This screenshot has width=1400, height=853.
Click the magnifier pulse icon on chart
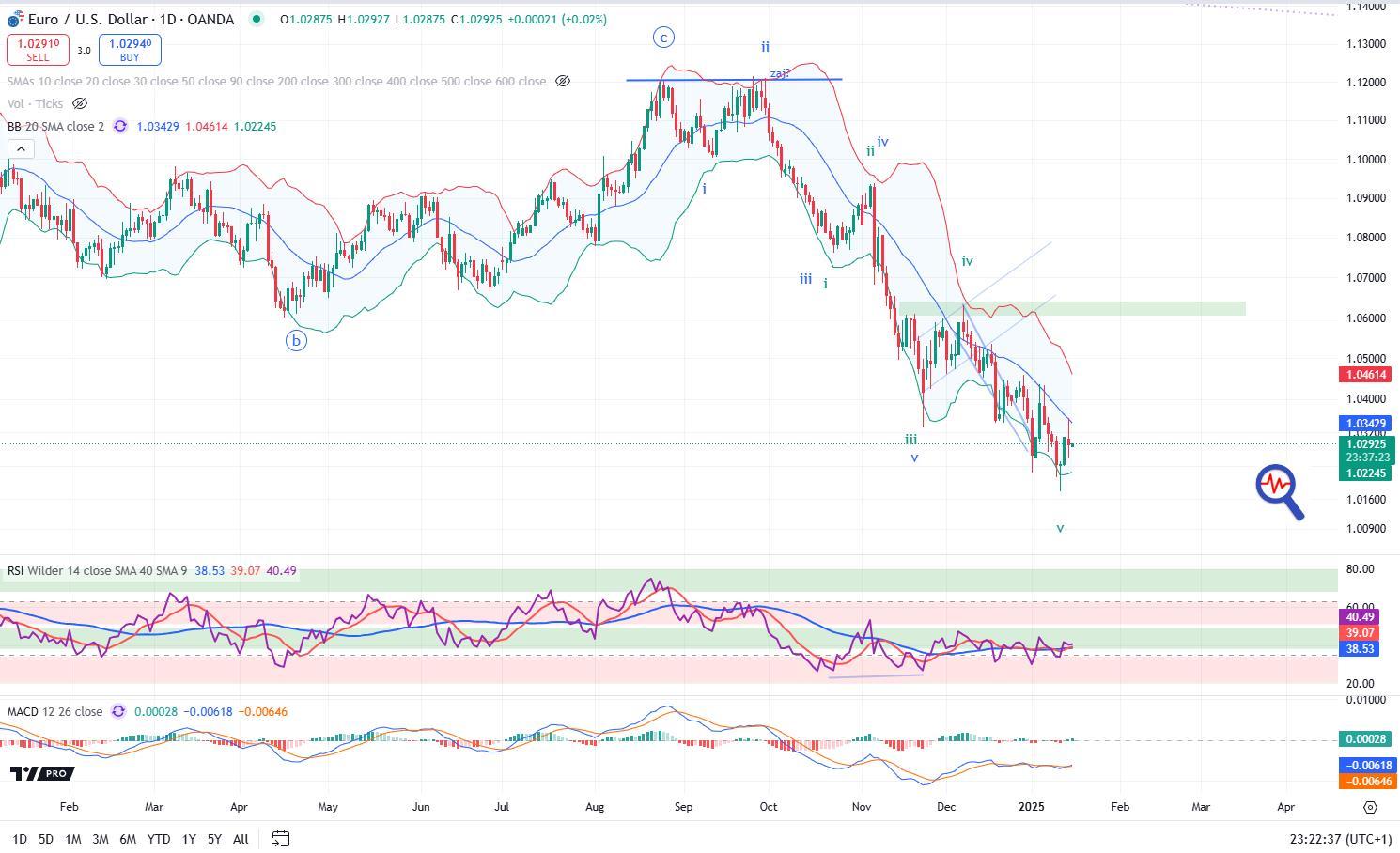pos(1280,492)
